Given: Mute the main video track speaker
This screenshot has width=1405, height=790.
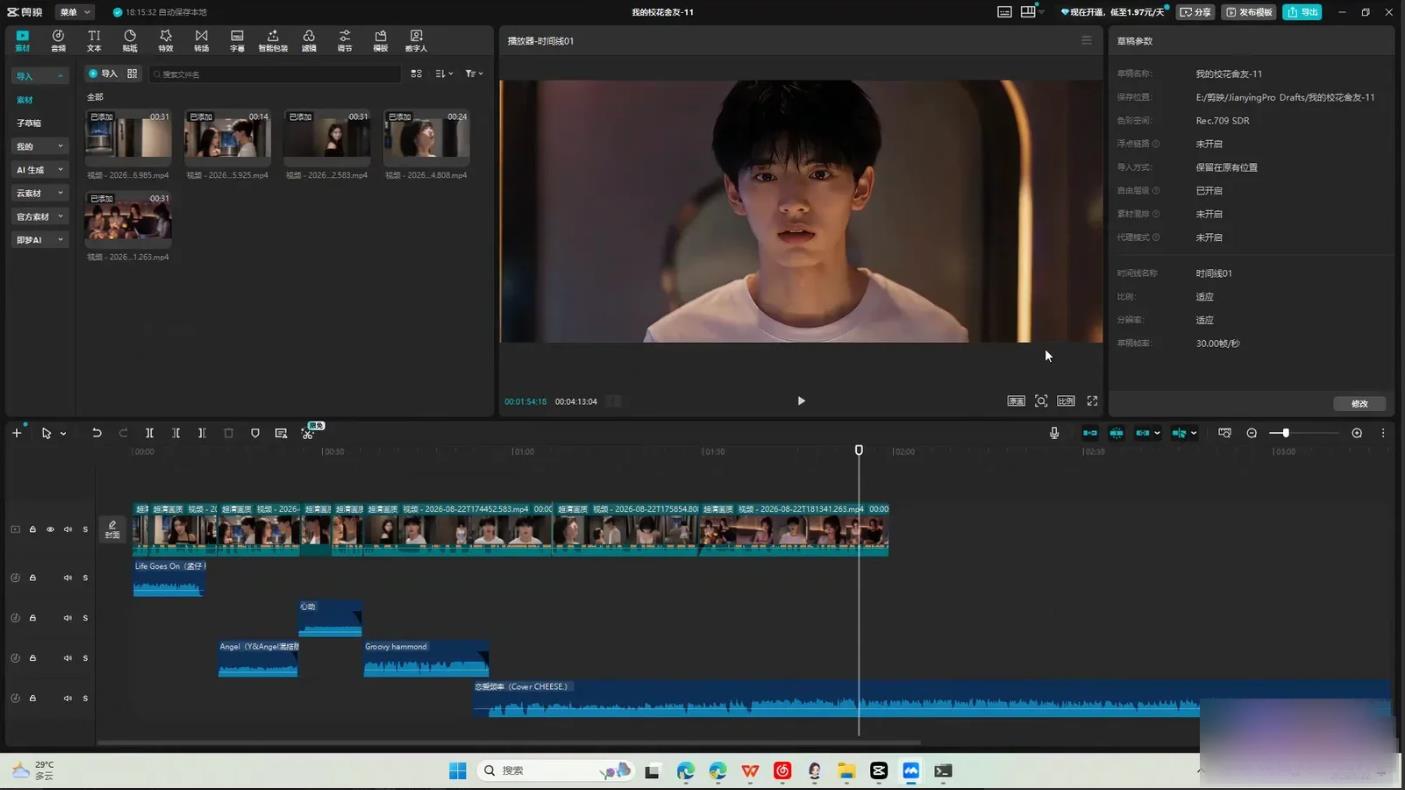Looking at the screenshot, I should pos(68,529).
